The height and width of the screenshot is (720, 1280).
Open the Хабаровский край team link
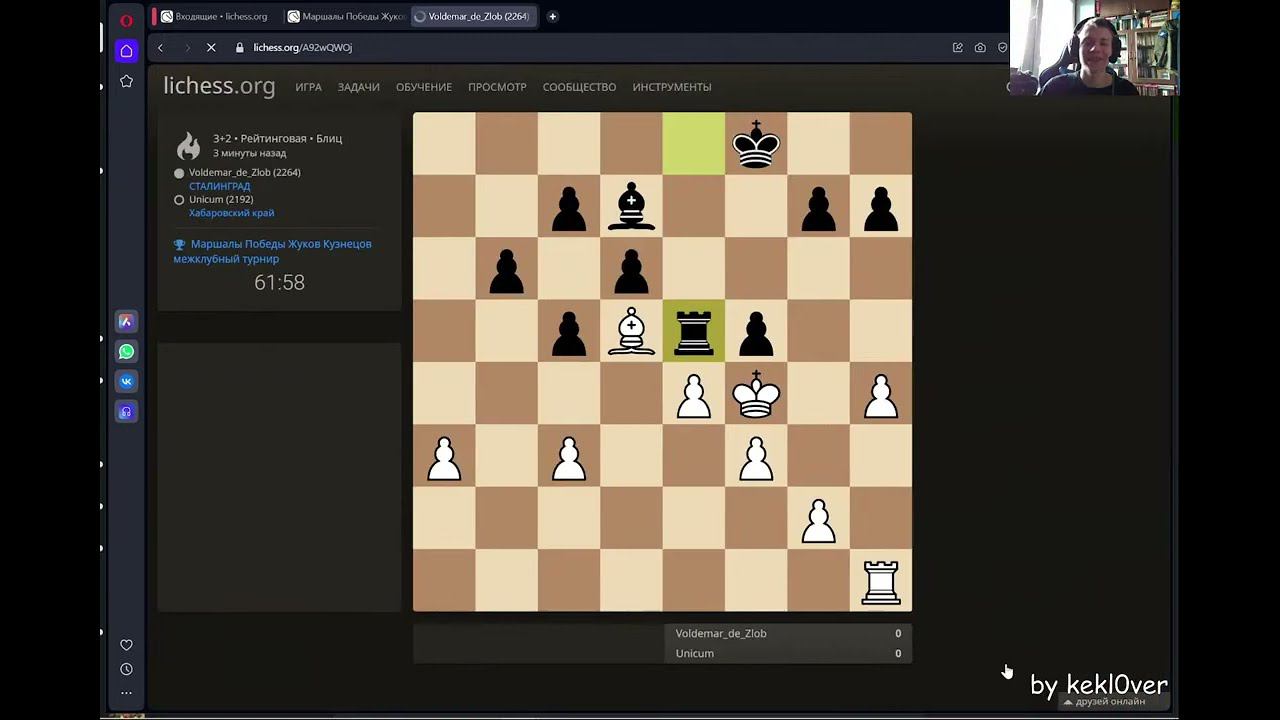click(232, 213)
